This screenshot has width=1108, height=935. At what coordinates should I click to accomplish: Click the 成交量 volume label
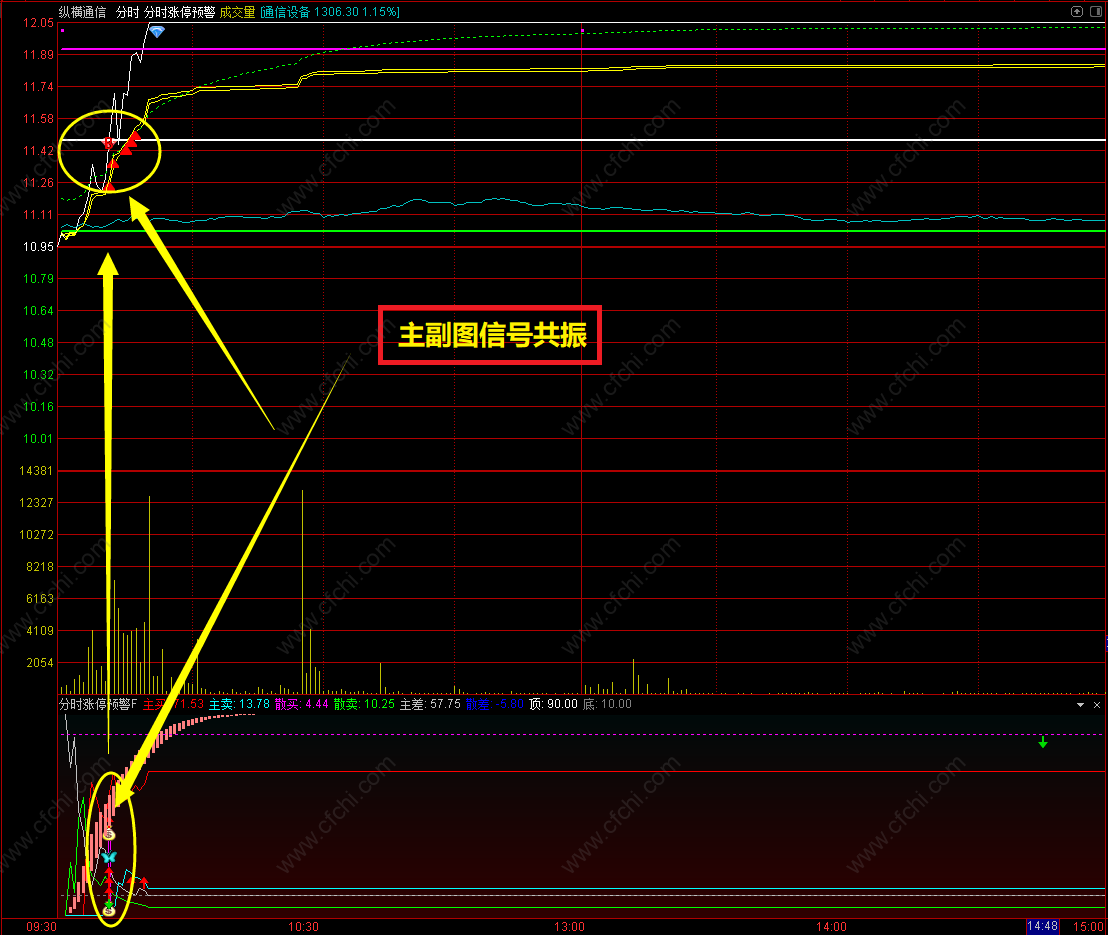point(237,12)
